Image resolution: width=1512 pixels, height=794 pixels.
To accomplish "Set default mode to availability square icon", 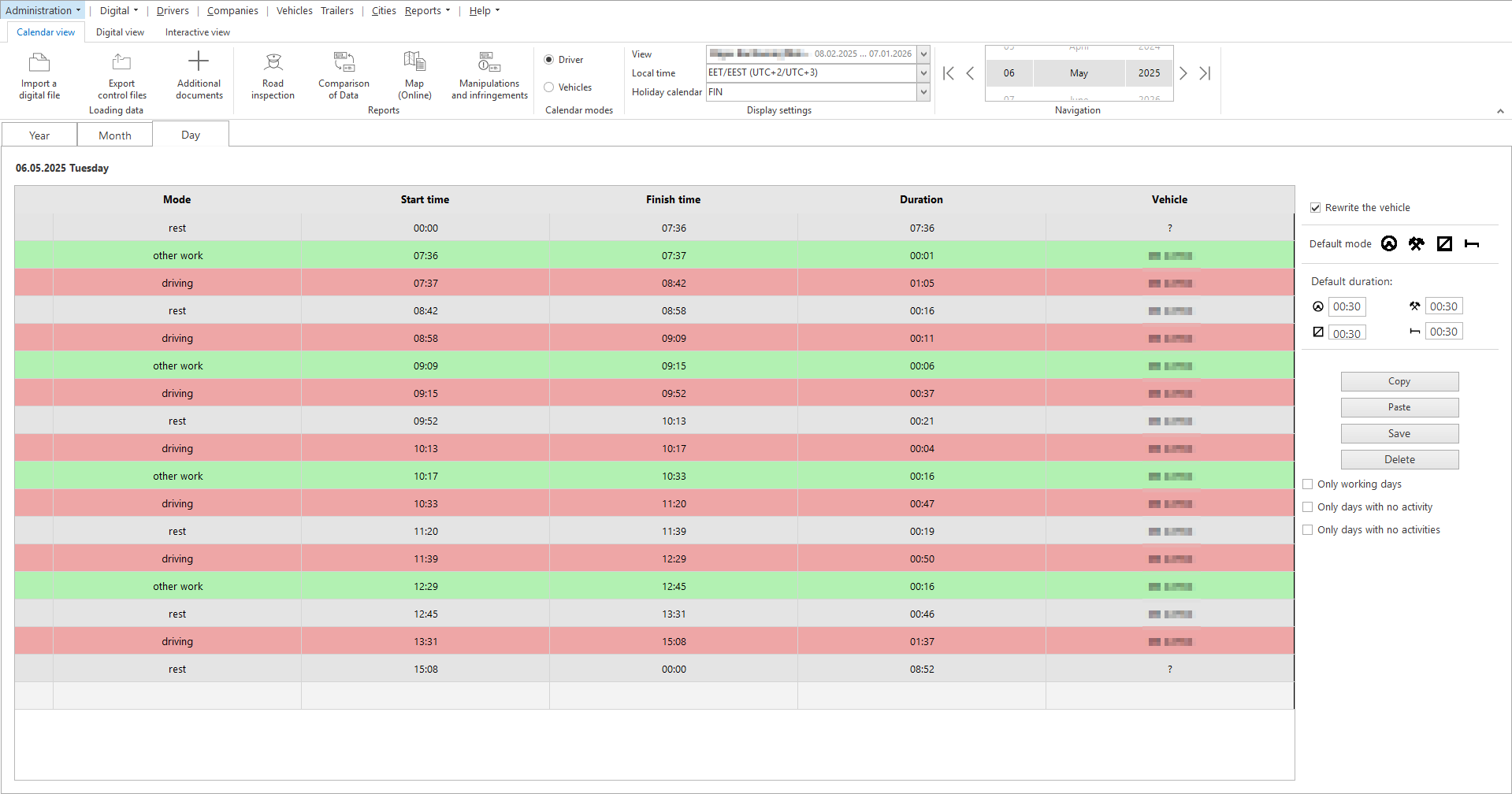I will coord(1444,243).
